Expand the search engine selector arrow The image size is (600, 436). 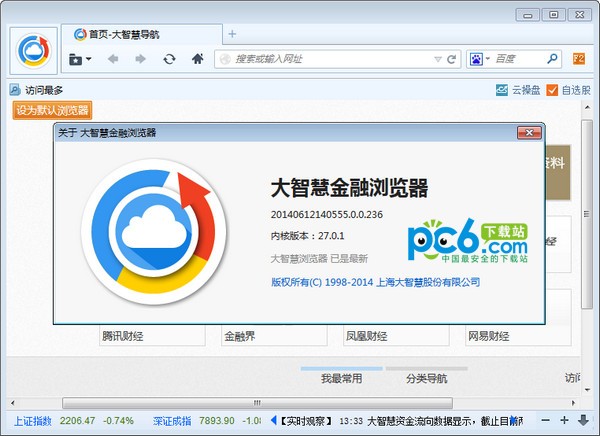pos(488,59)
